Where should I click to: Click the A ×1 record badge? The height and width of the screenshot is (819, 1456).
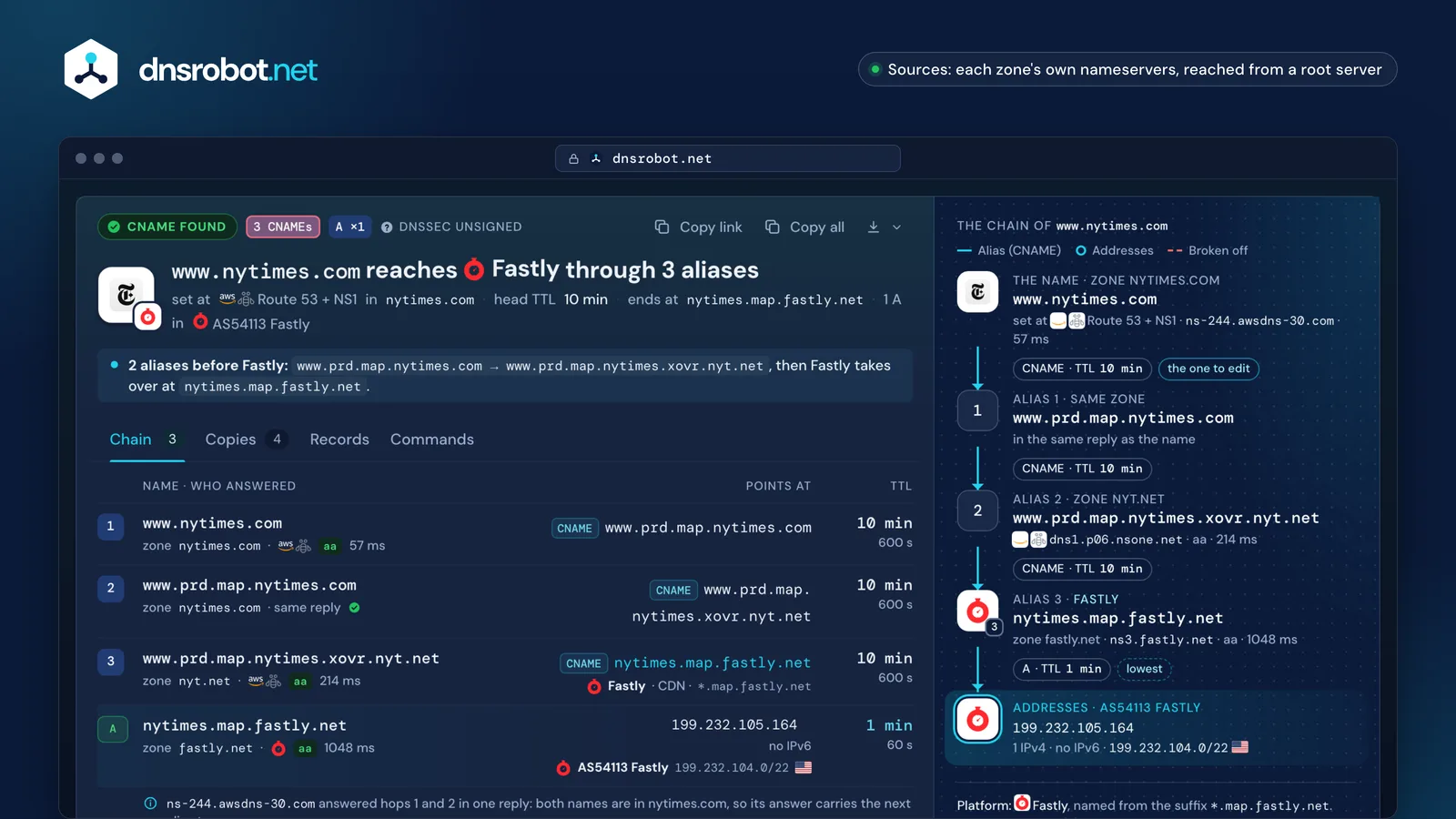point(349,227)
